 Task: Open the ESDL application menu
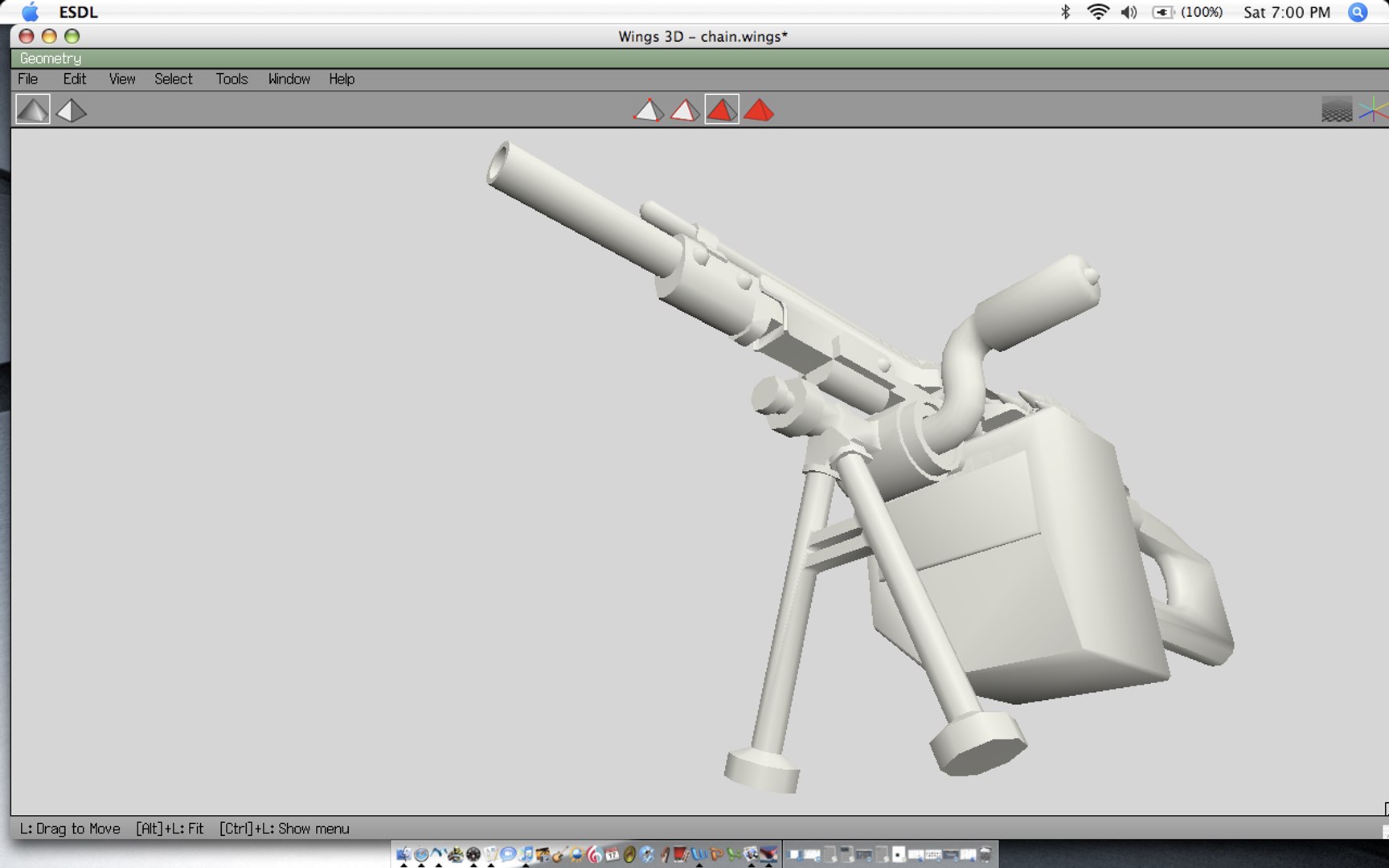[78, 12]
